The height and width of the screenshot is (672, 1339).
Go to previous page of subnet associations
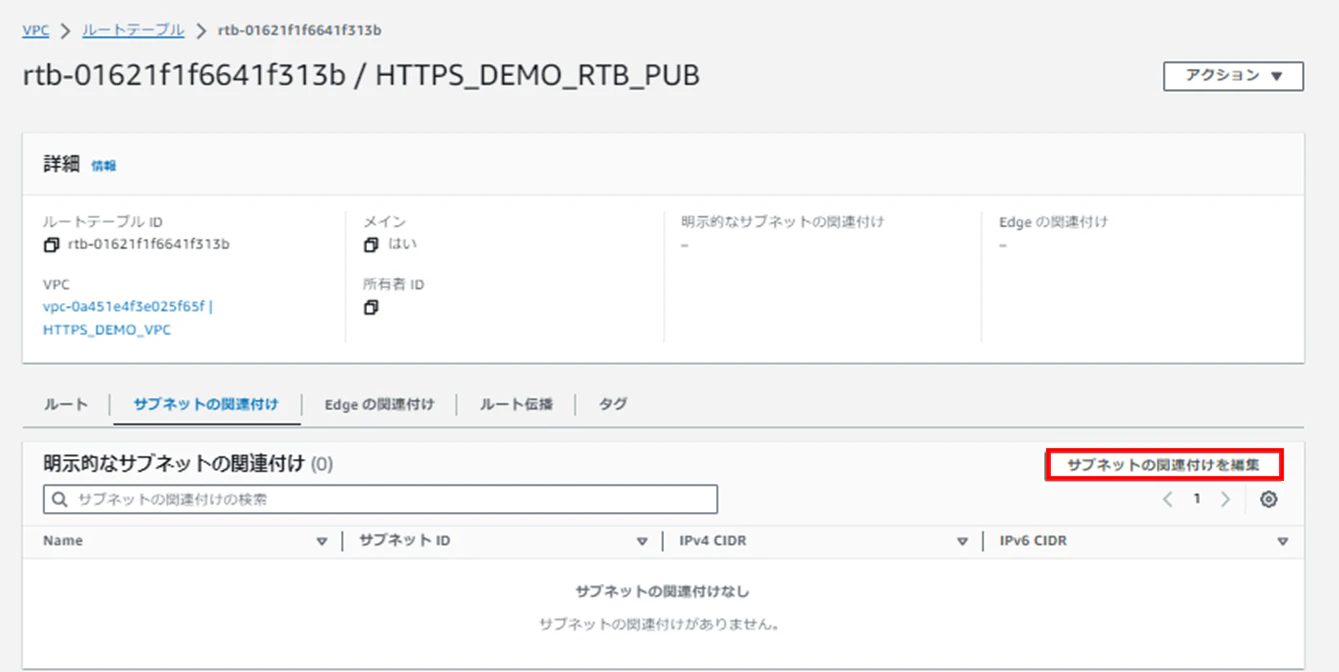(x=1168, y=499)
